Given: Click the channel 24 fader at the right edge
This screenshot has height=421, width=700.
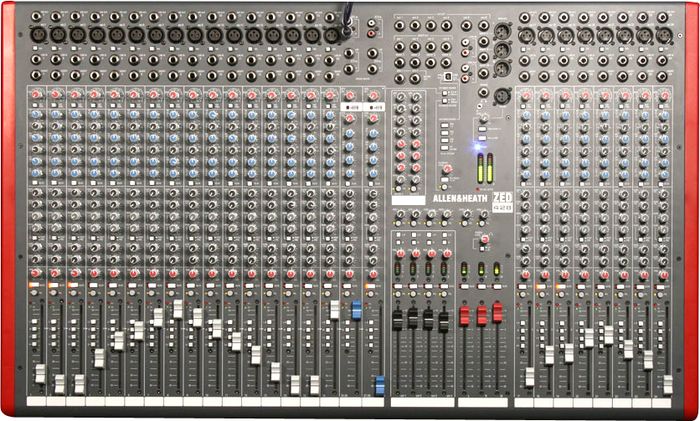Looking at the screenshot, I should tap(667, 384).
